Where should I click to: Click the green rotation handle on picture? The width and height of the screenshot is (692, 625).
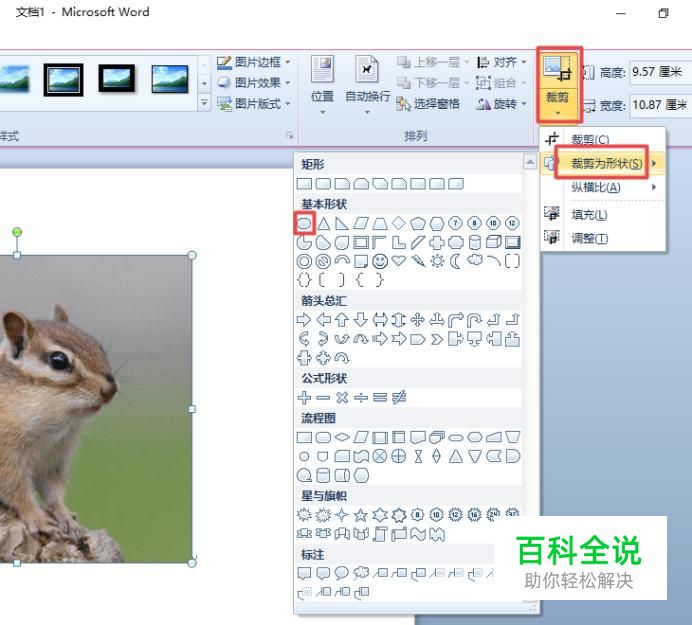pyautogui.click(x=17, y=232)
